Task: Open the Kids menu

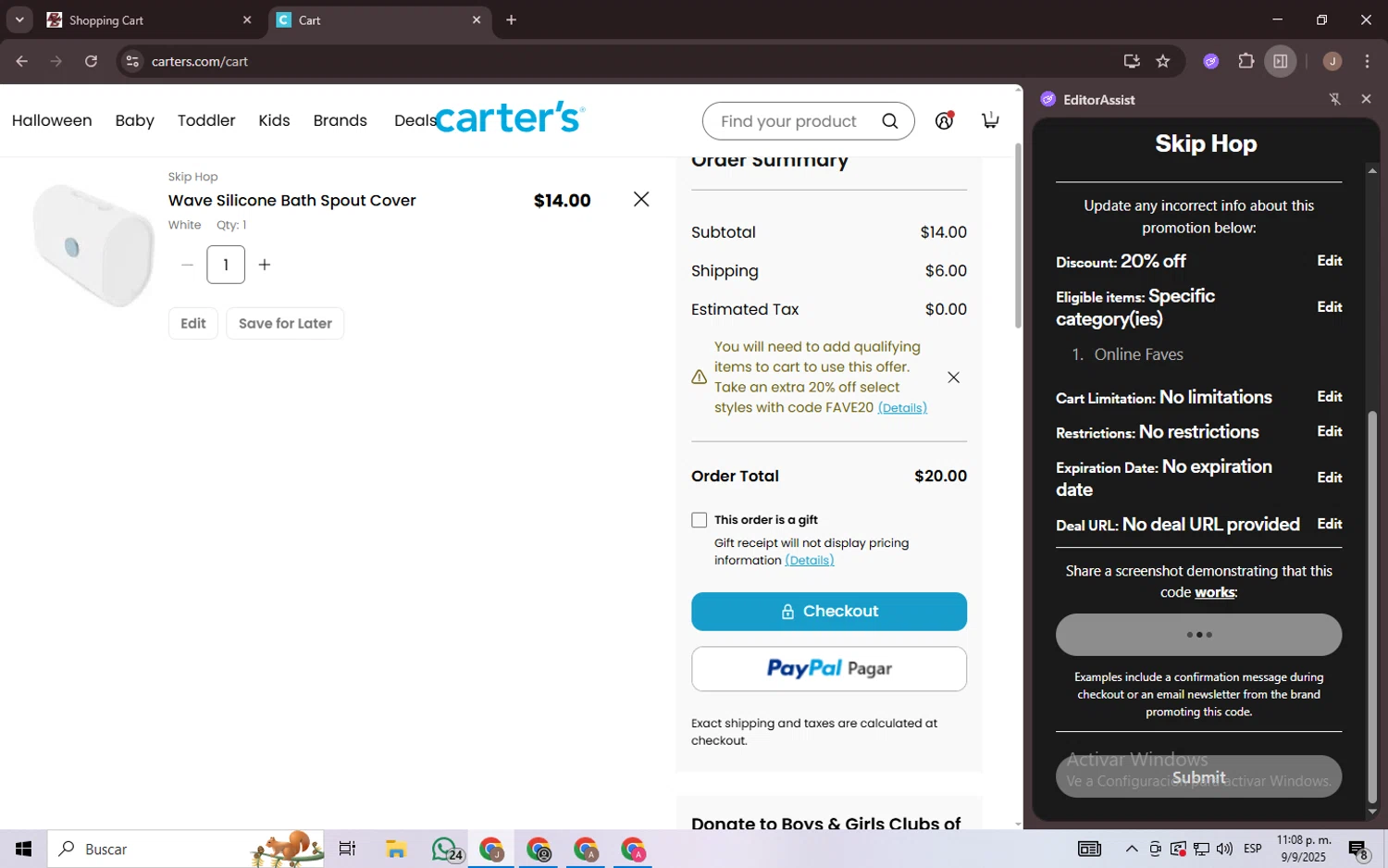Action: [274, 120]
